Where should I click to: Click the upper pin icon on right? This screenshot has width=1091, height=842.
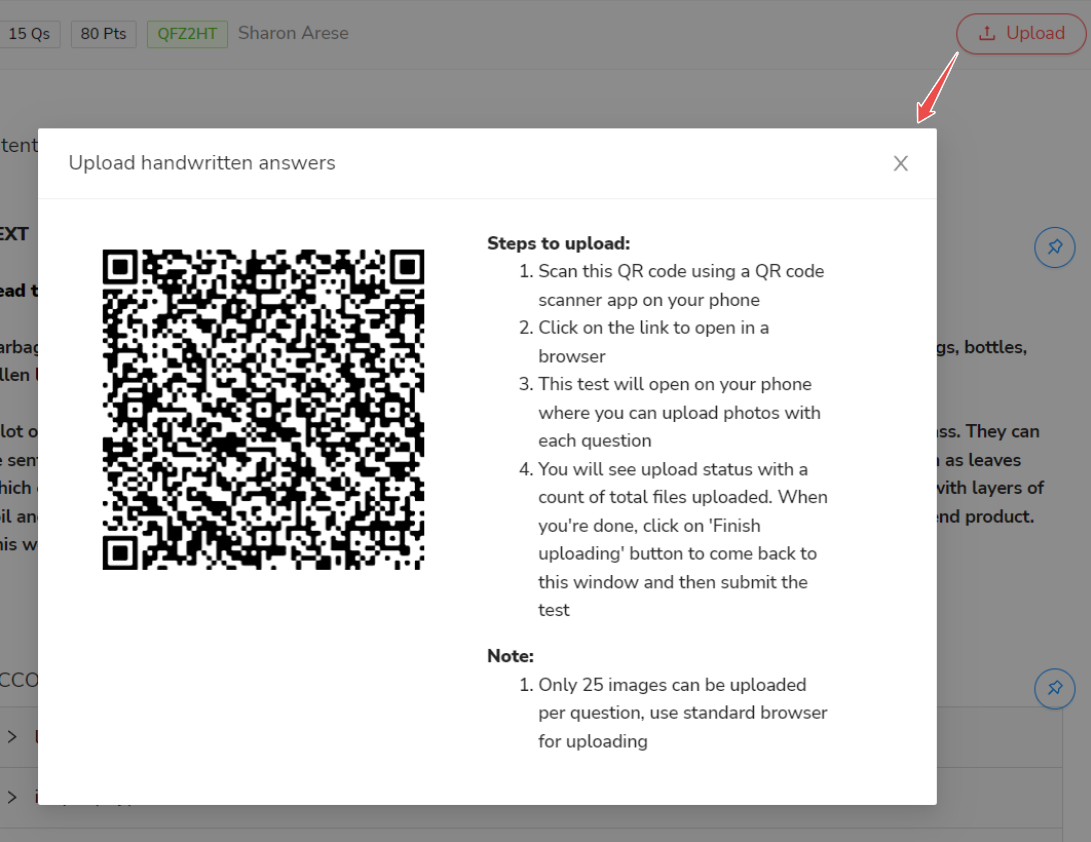coord(1054,247)
